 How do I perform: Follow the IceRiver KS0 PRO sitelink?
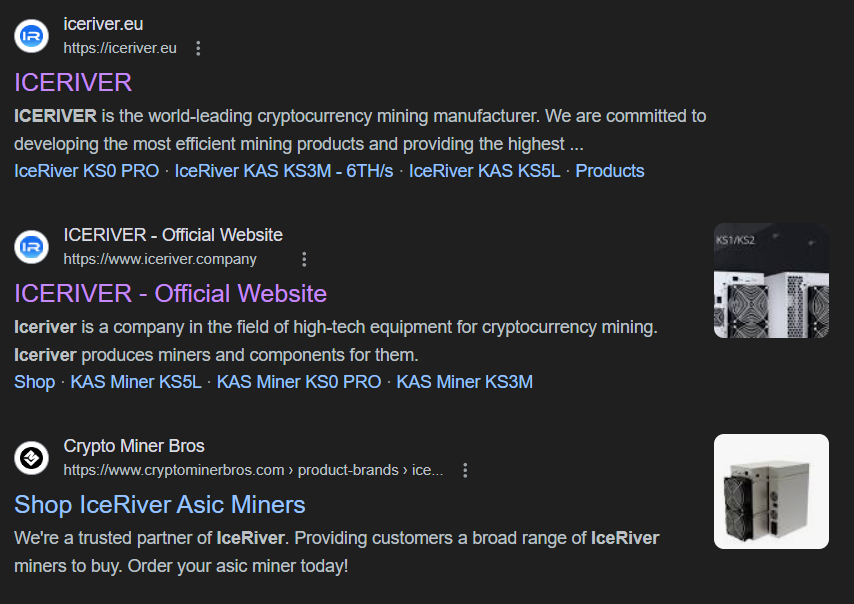pyautogui.click(x=87, y=171)
